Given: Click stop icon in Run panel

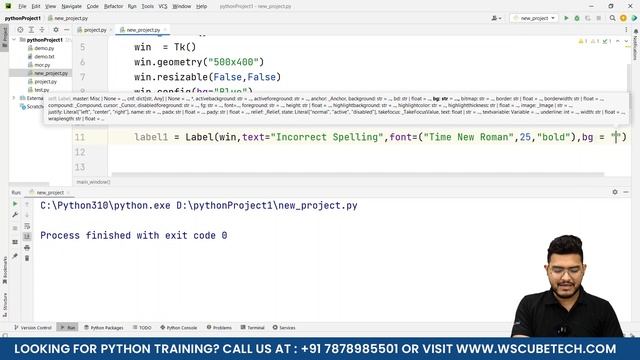Looking at the screenshot, I should click(15, 228).
